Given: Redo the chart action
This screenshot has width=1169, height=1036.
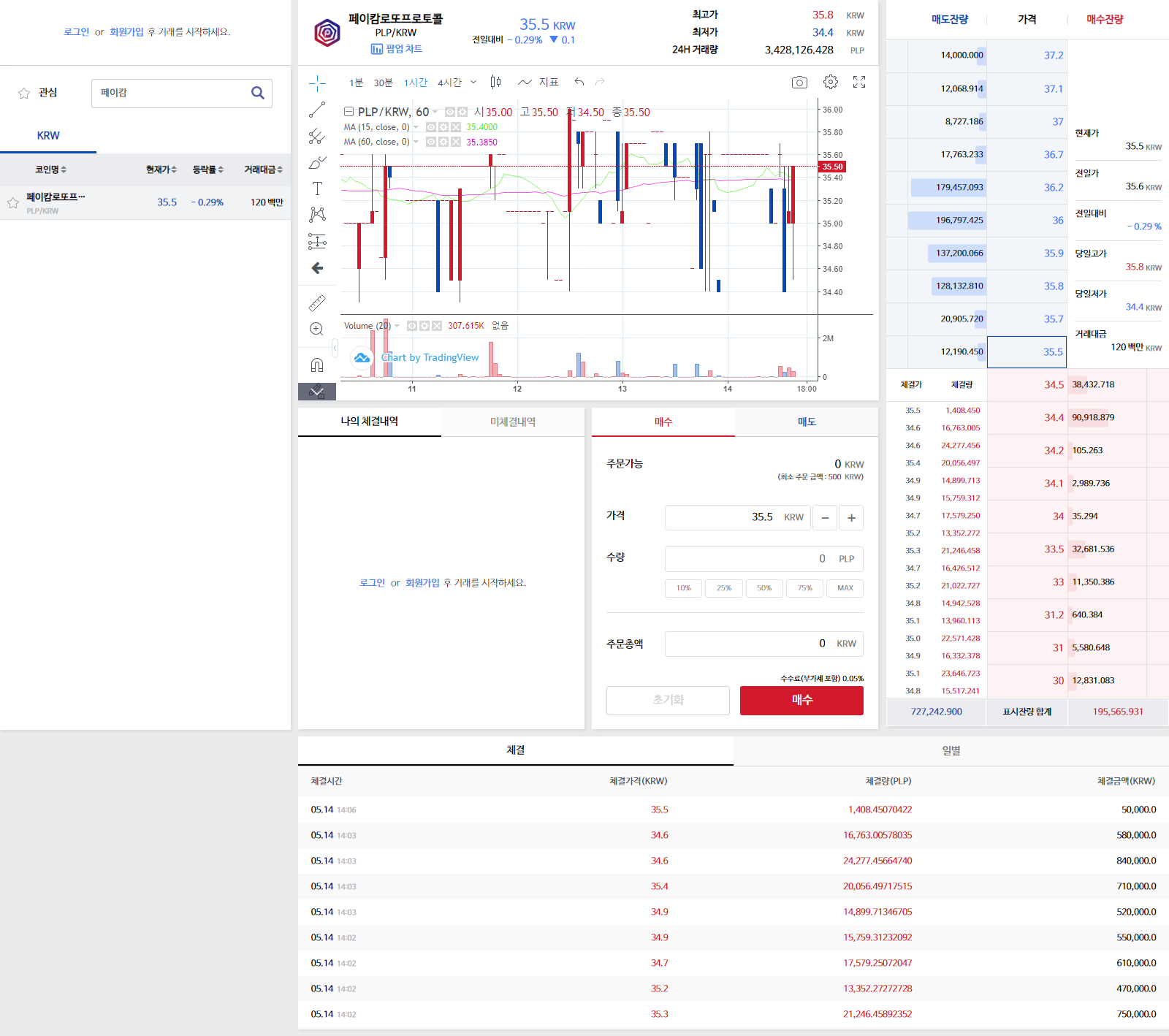Looking at the screenshot, I should (x=601, y=82).
